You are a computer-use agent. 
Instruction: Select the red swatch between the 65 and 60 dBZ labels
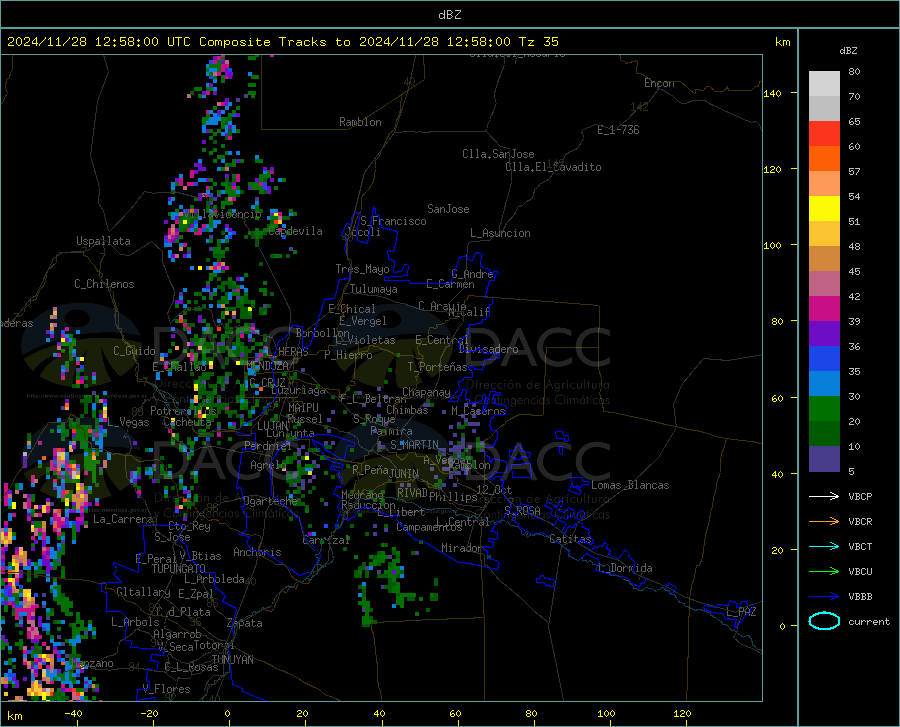[824, 134]
